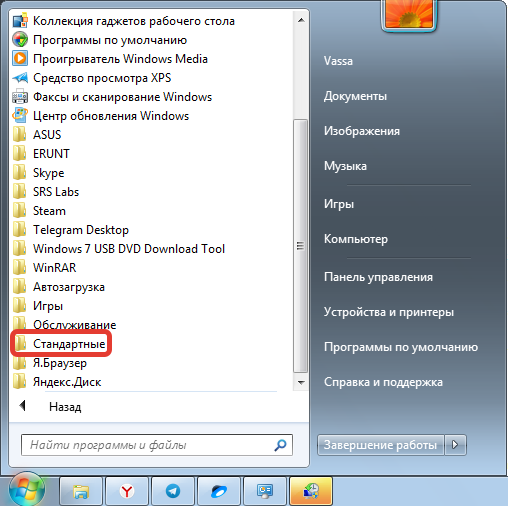The width and height of the screenshot is (508, 506).
Task: Open Программы по умолчанию in right pane
Action: (x=401, y=347)
